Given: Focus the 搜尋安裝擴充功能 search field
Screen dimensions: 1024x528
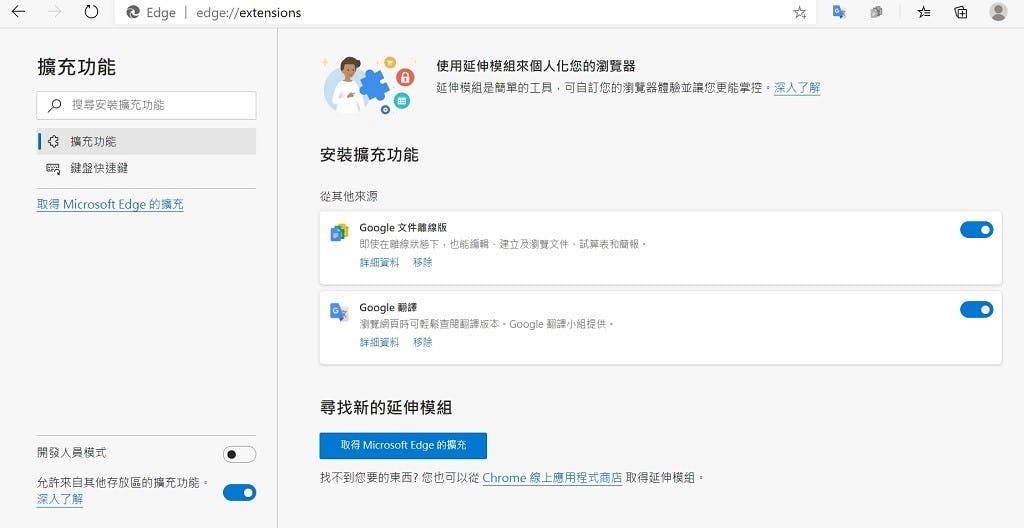Looking at the screenshot, I should tap(146, 105).
